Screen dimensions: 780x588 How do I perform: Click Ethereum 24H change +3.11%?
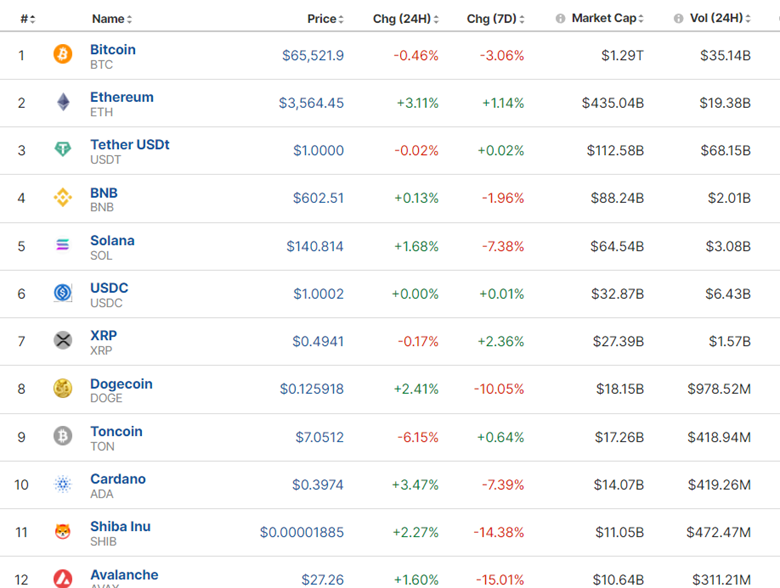(417, 103)
